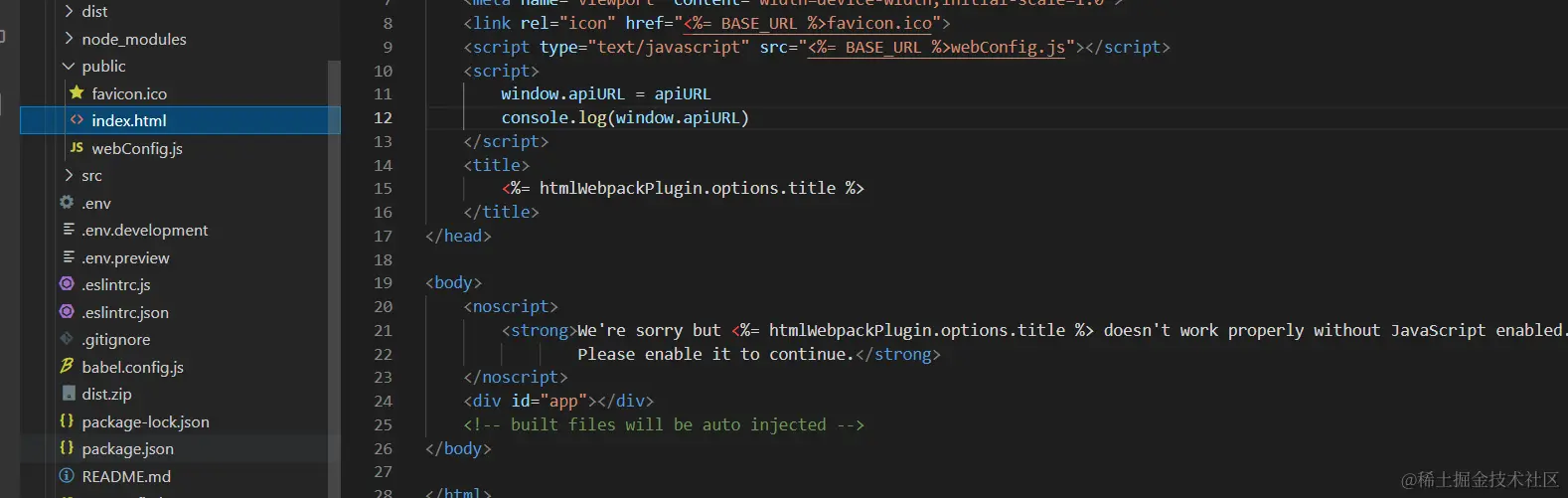Click line number 19 in the gutter
1568x498 pixels.
tap(383, 282)
